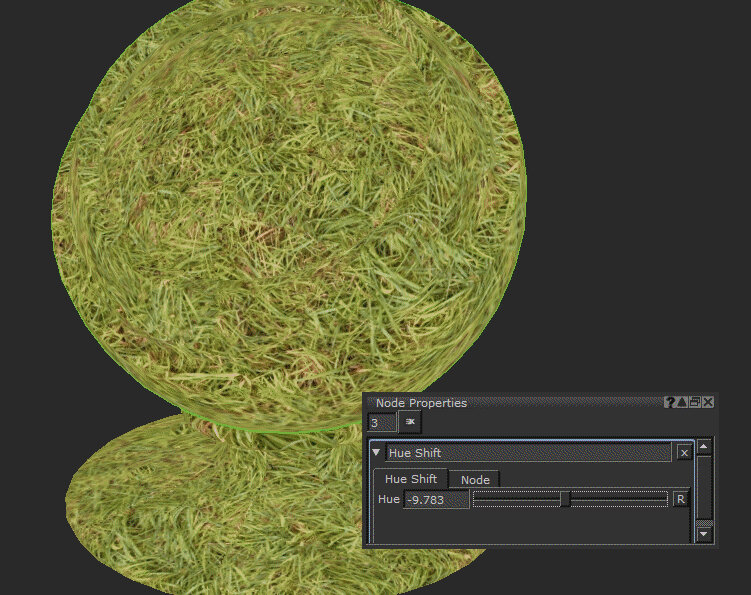The height and width of the screenshot is (595, 751).
Task: Click the Hue Shift node name field
Action: click(528, 453)
